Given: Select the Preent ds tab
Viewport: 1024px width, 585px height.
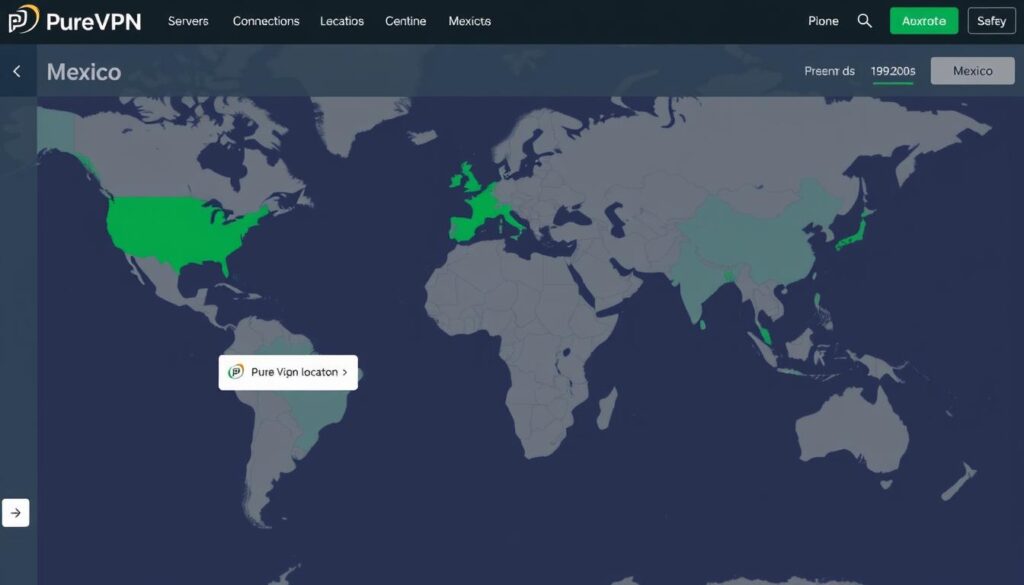Looking at the screenshot, I should pos(829,71).
